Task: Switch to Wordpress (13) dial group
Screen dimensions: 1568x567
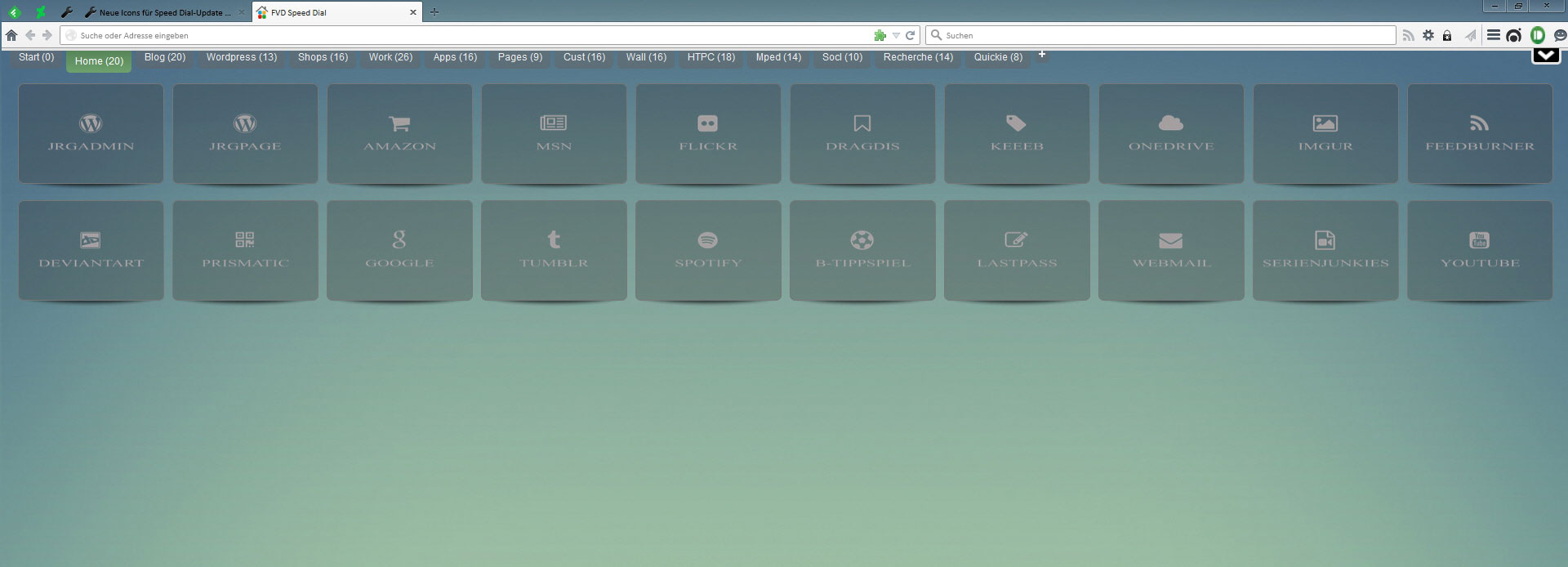Action: click(x=242, y=57)
